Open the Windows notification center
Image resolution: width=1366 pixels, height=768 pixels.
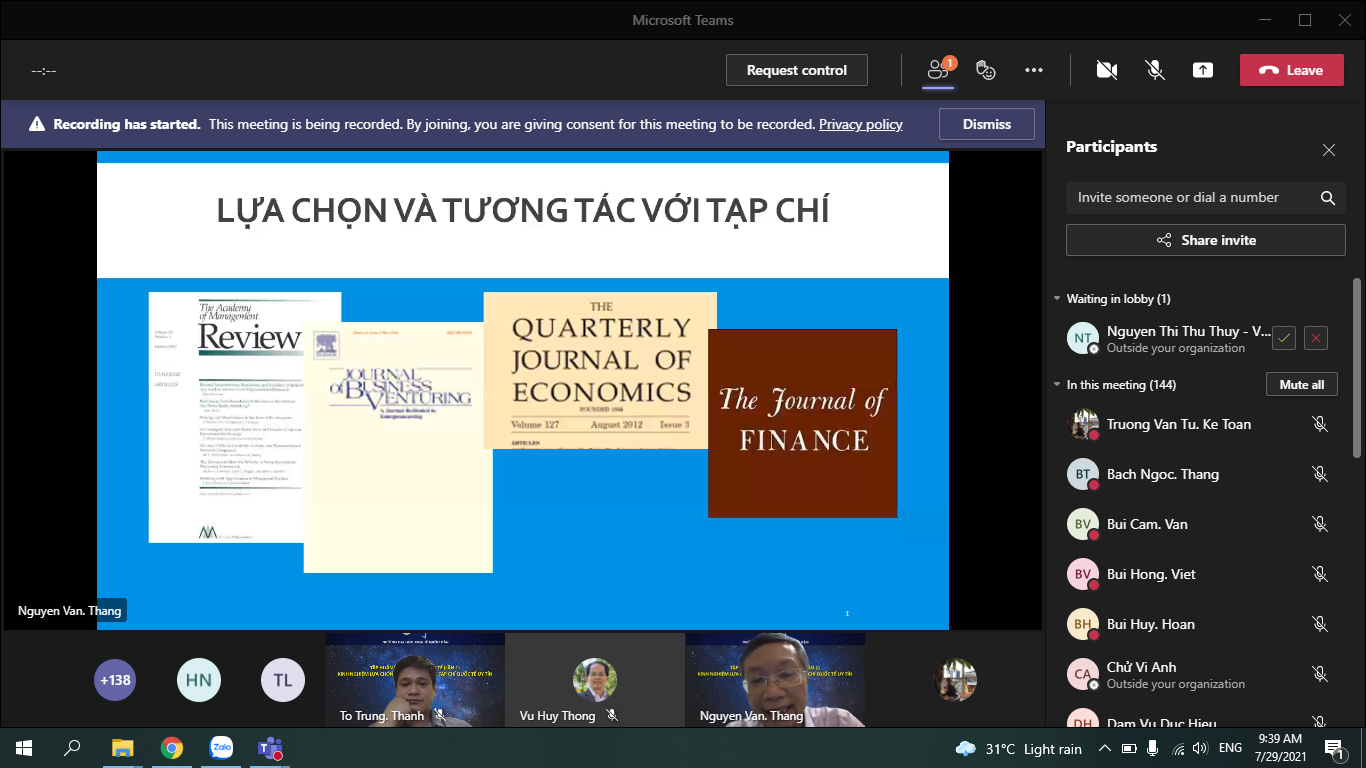pyautogui.click(x=1334, y=748)
